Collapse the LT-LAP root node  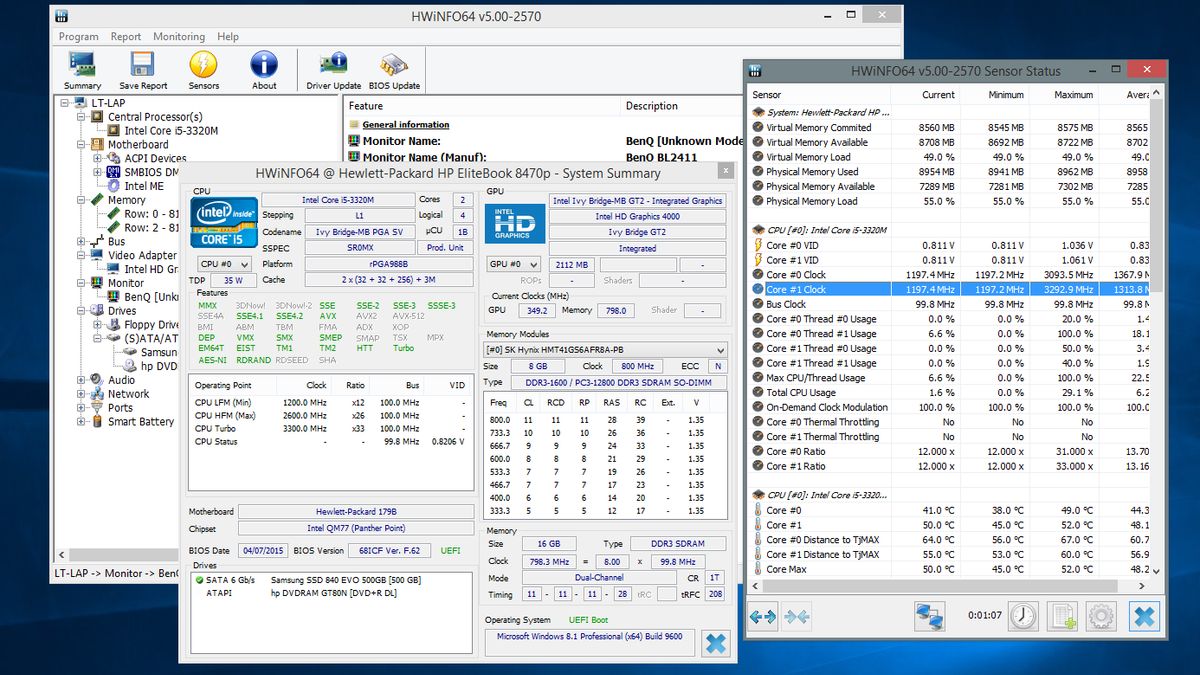65,103
